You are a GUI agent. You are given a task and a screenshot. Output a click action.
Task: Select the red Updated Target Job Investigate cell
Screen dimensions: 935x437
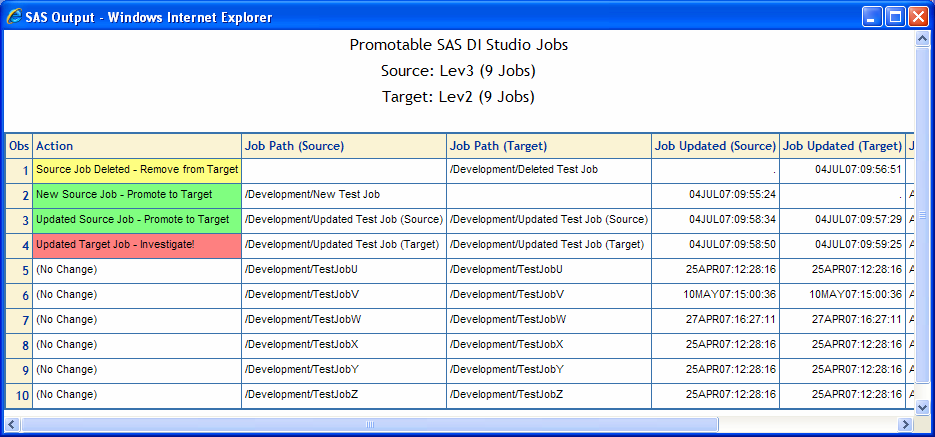[x=137, y=246]
